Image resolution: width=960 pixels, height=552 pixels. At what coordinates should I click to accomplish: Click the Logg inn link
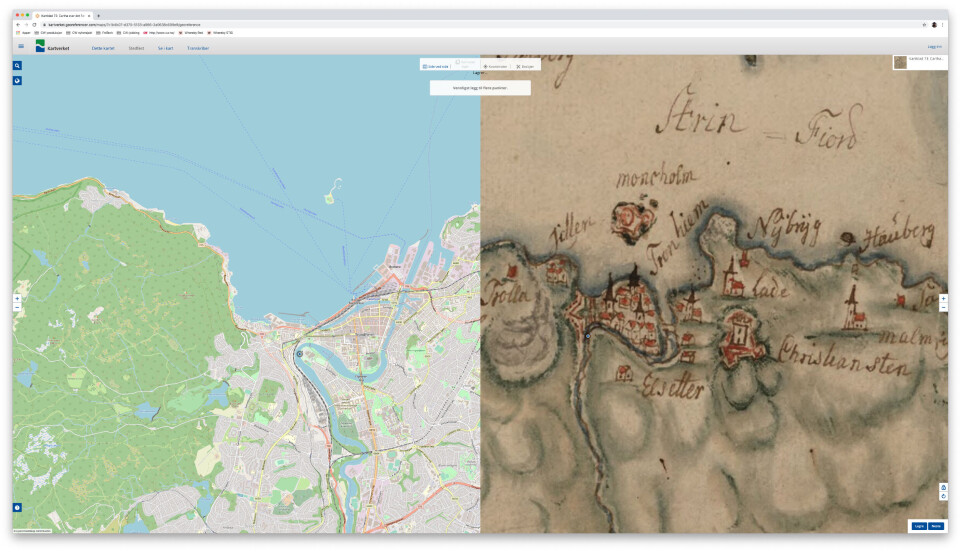(934, 47)
